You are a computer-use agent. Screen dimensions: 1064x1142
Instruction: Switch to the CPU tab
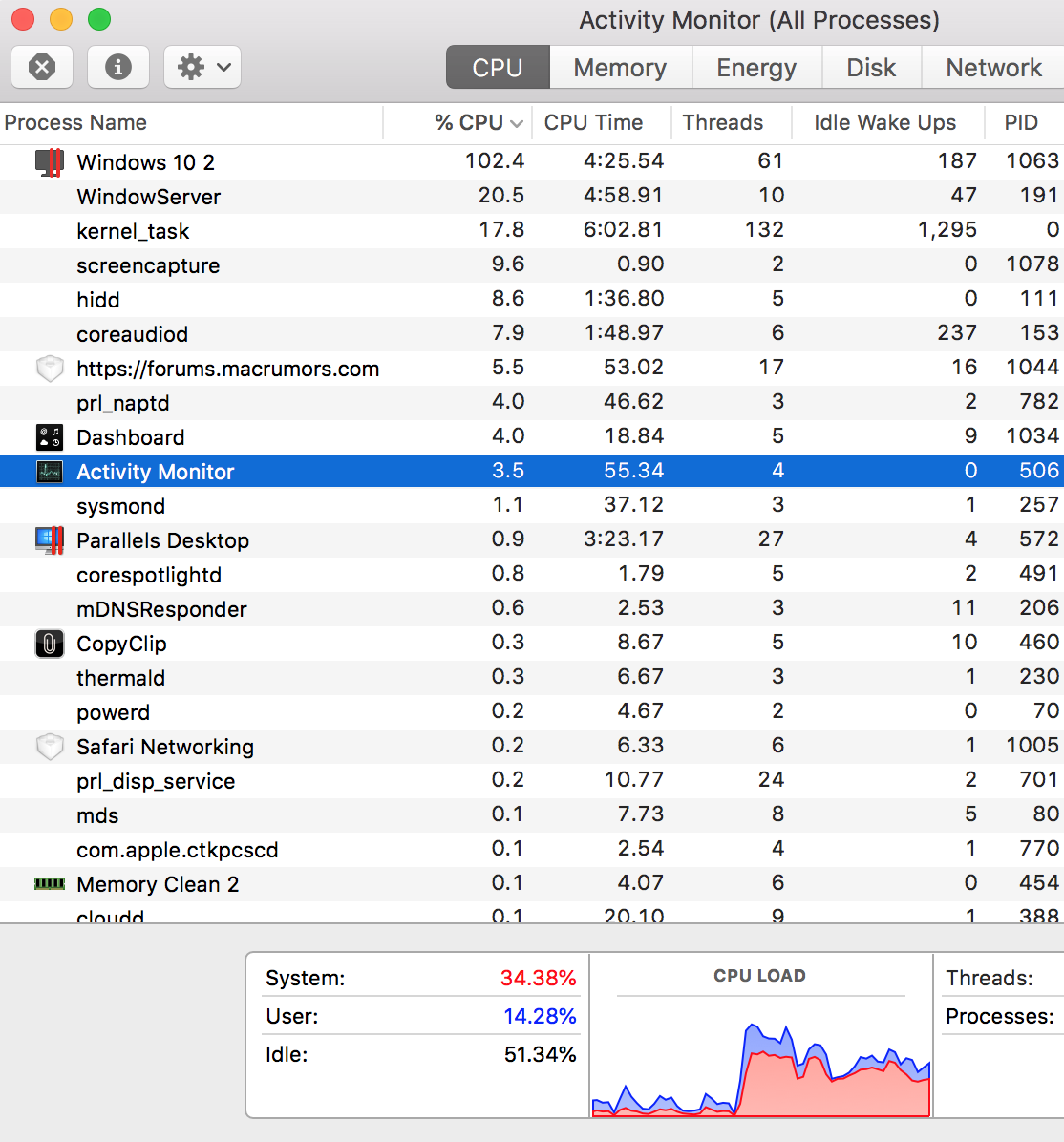(498, 67)
